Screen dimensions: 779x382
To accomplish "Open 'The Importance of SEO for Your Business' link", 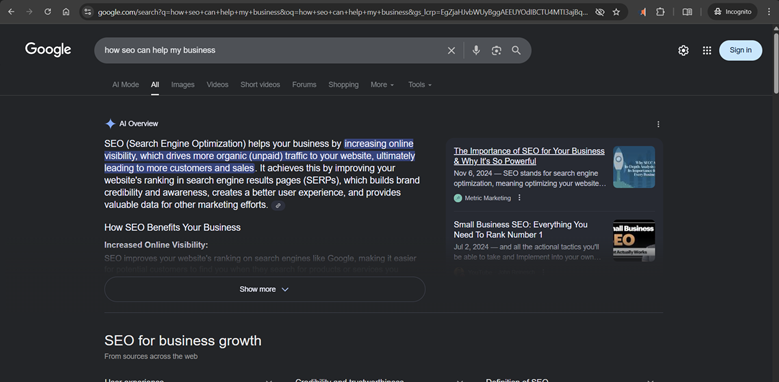I will click(x=529, y=156).
